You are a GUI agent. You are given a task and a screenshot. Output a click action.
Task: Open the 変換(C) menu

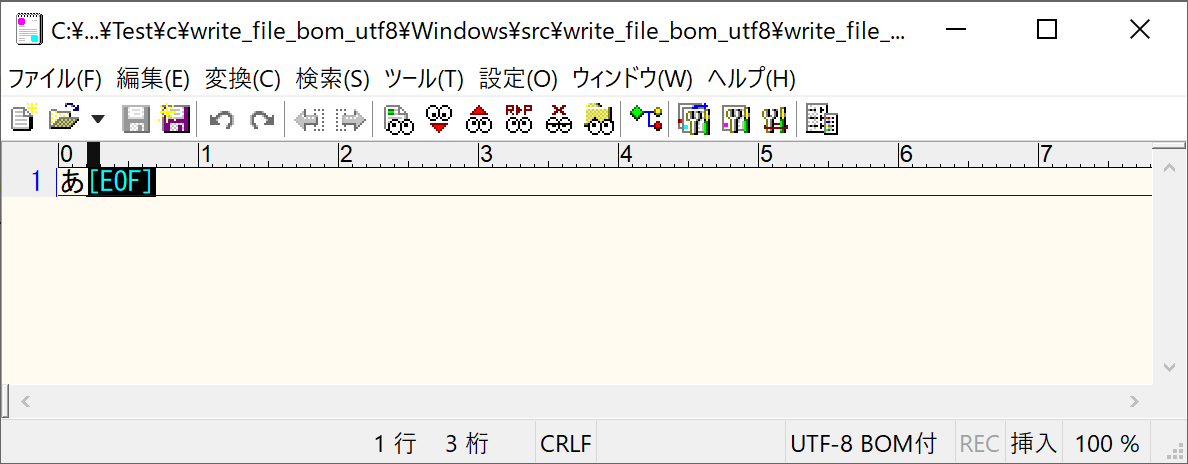click(x=242, y=78)
